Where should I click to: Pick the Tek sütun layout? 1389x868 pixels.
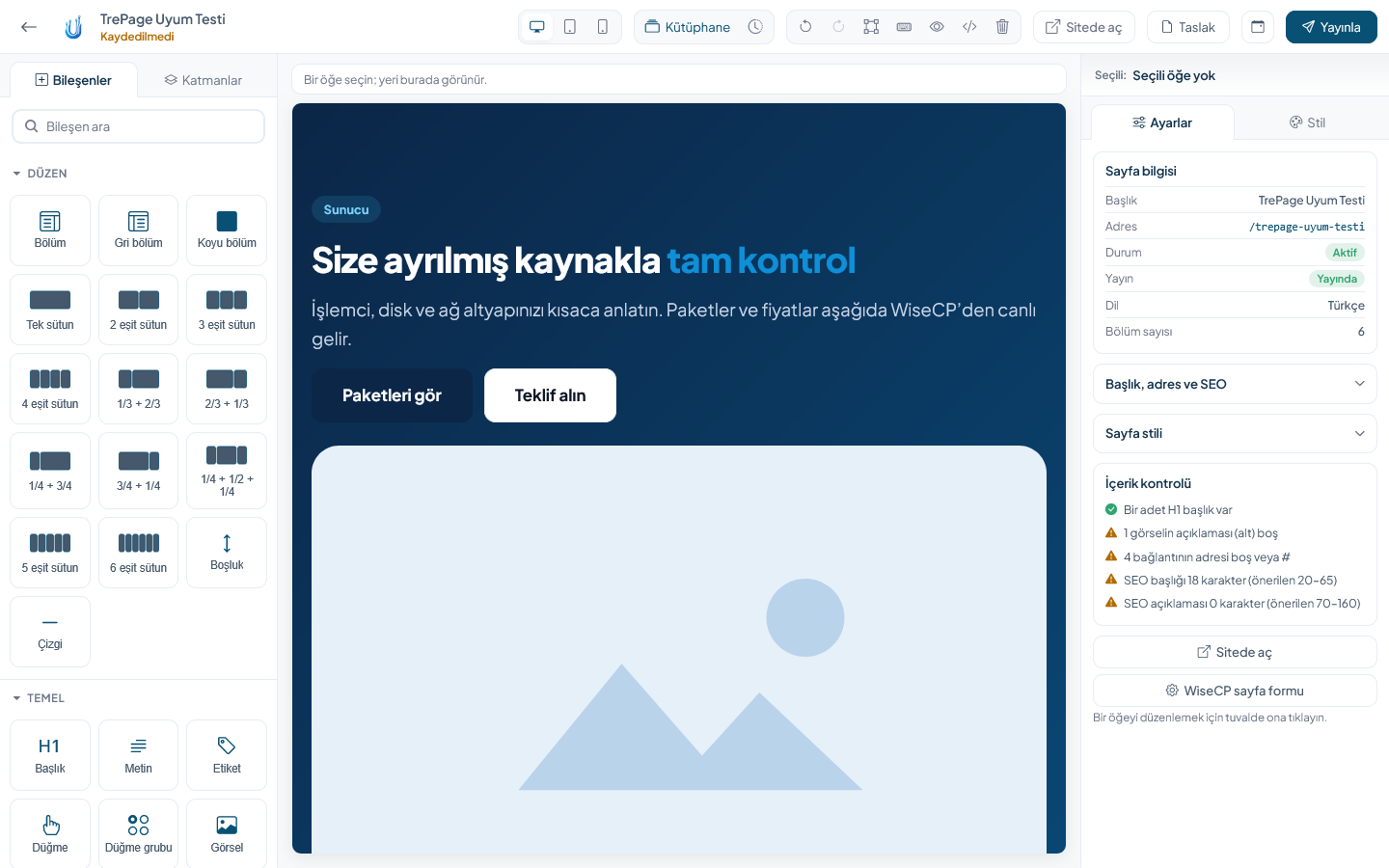[x=50, y=310]
